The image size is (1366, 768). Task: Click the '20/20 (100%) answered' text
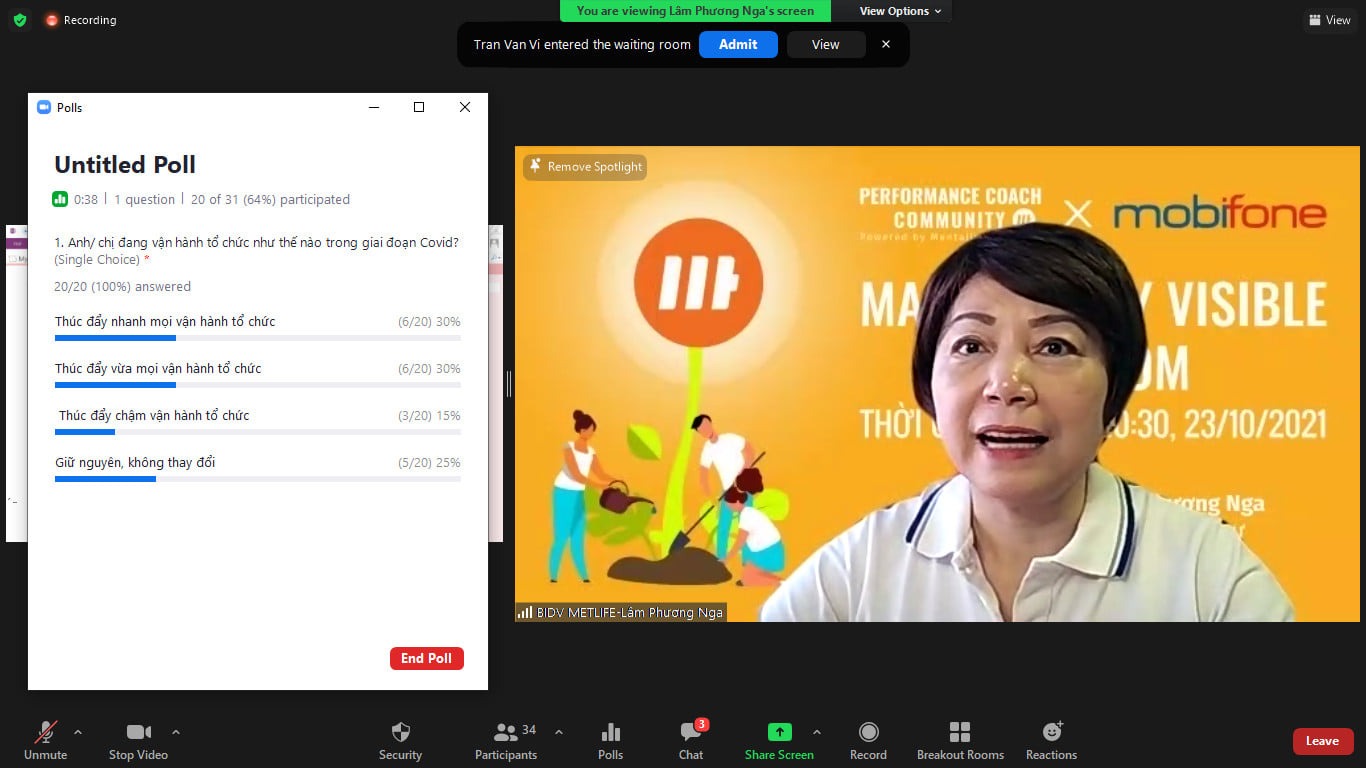[123, 286]
